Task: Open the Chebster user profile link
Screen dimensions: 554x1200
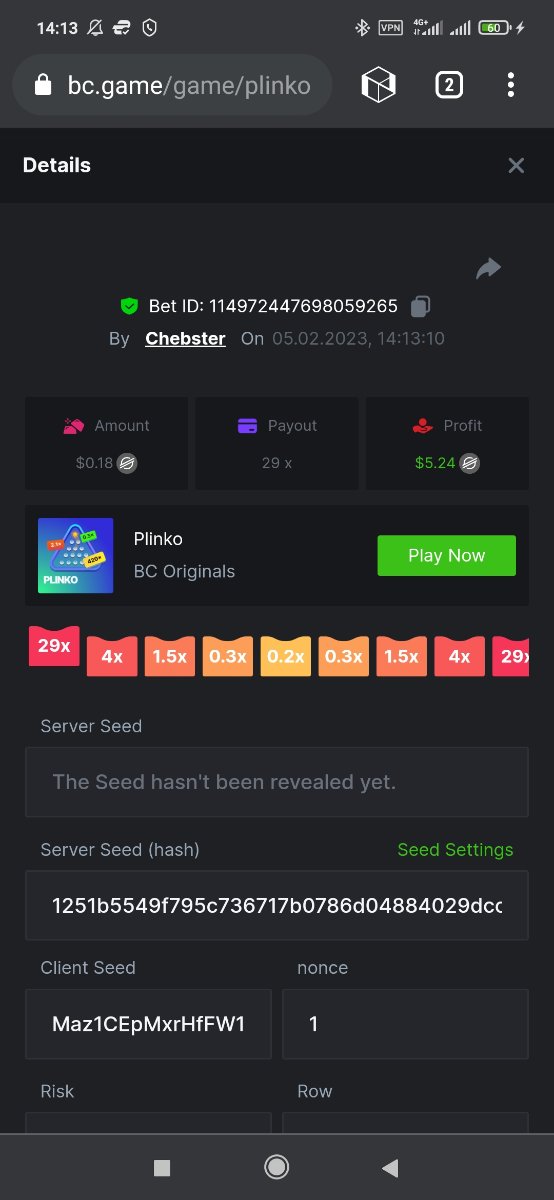Action: click(x=185, y=339)
